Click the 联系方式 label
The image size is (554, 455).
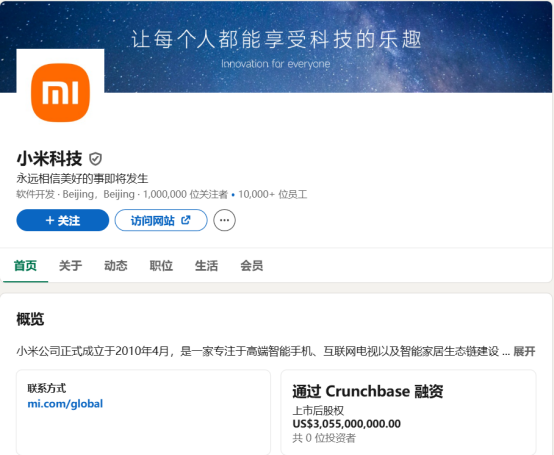(47, 388)
